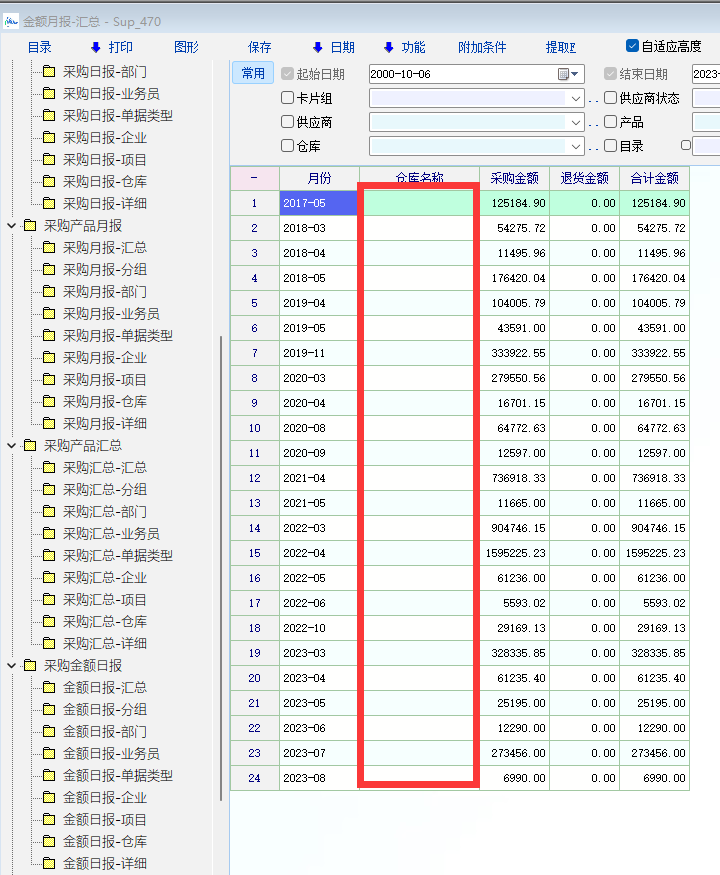Click the folder icon beside 金额日报-业务员
Screen dimensions: 720x875
(49, 753)
